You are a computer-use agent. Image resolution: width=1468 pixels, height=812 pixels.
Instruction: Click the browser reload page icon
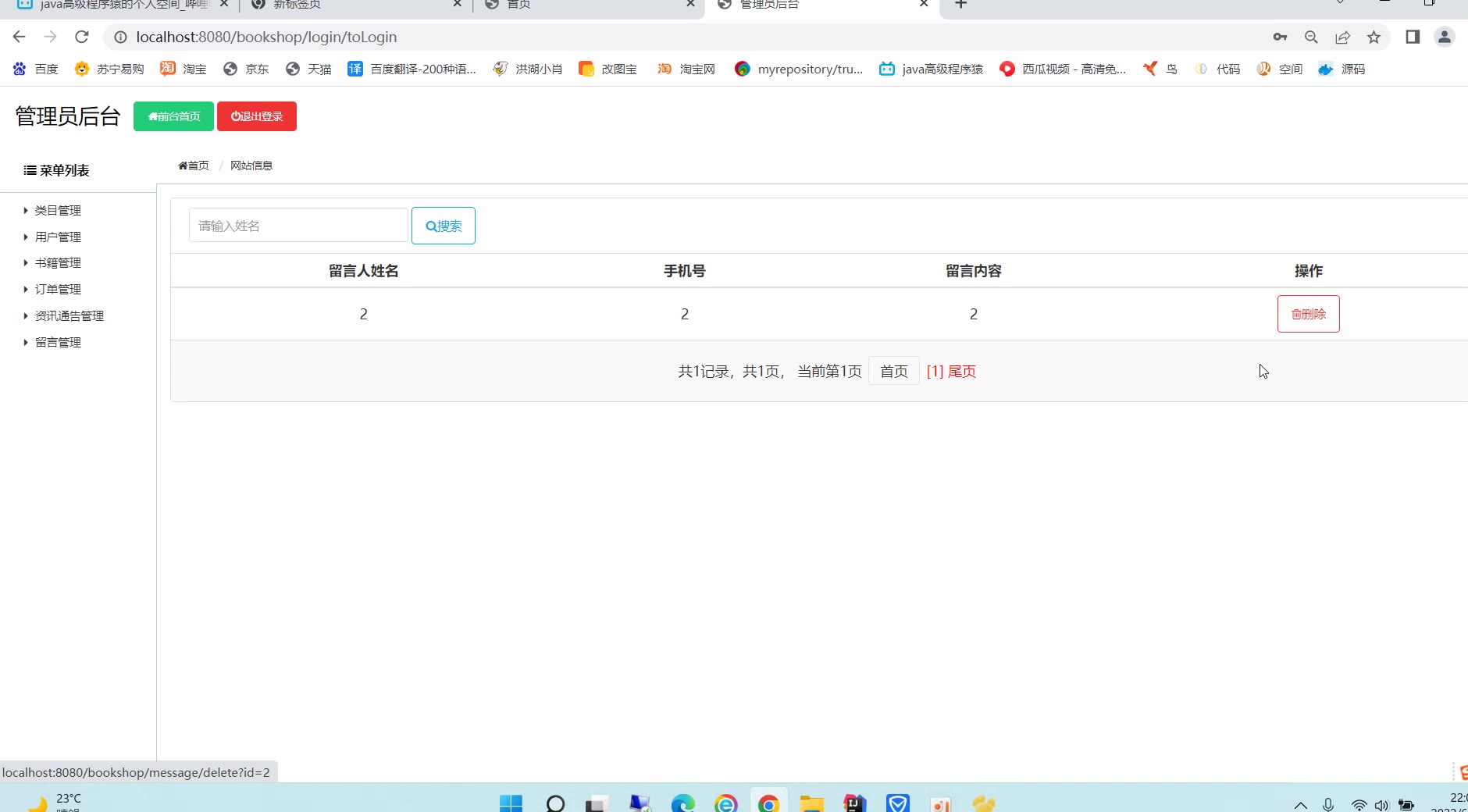click(82, 37)
